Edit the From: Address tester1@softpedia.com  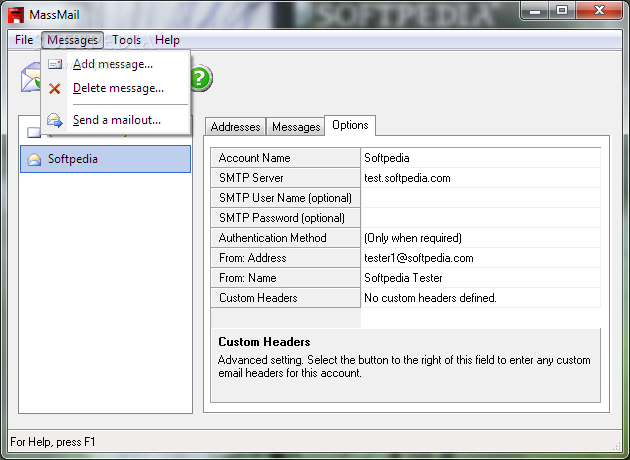(x=481, y=258)
